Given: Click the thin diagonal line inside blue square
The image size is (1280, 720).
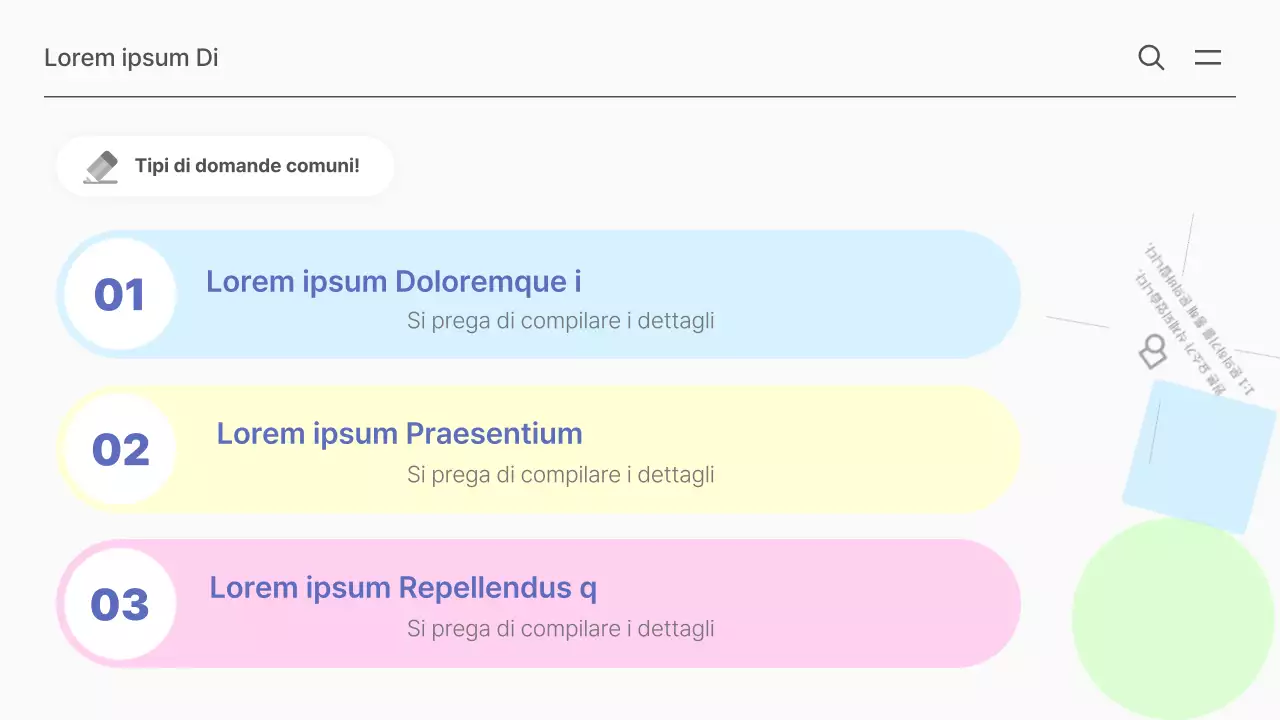Looking at the screenshot, I should click(1154, 433).
